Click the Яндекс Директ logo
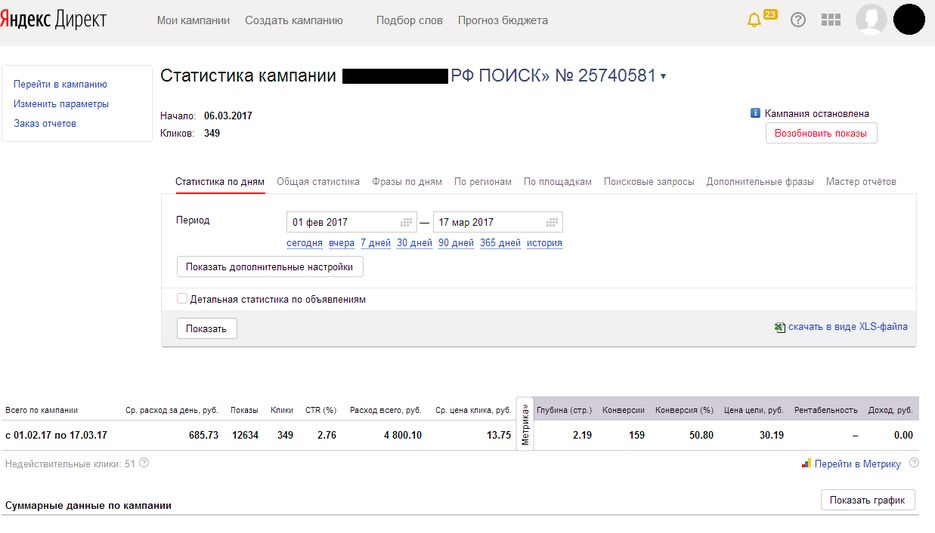The height and width of the screenshot is (533, 935). 53,20
